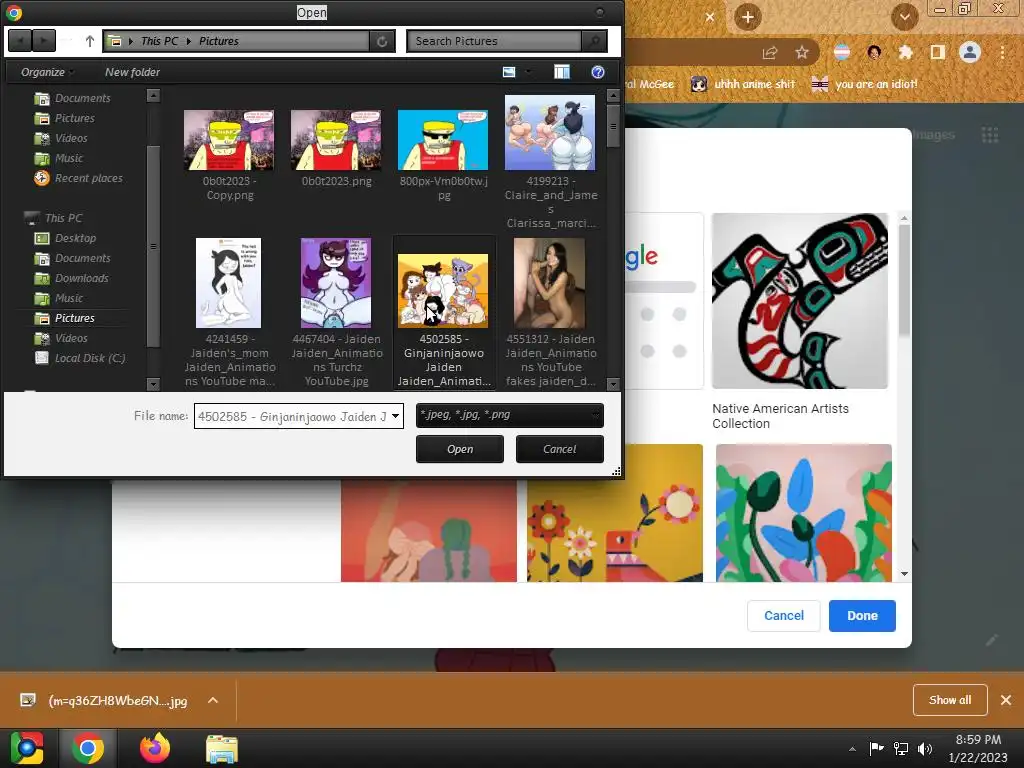Click the network icon in system tray
Screen dimensions: 1024x768
(x=901, y=749)
